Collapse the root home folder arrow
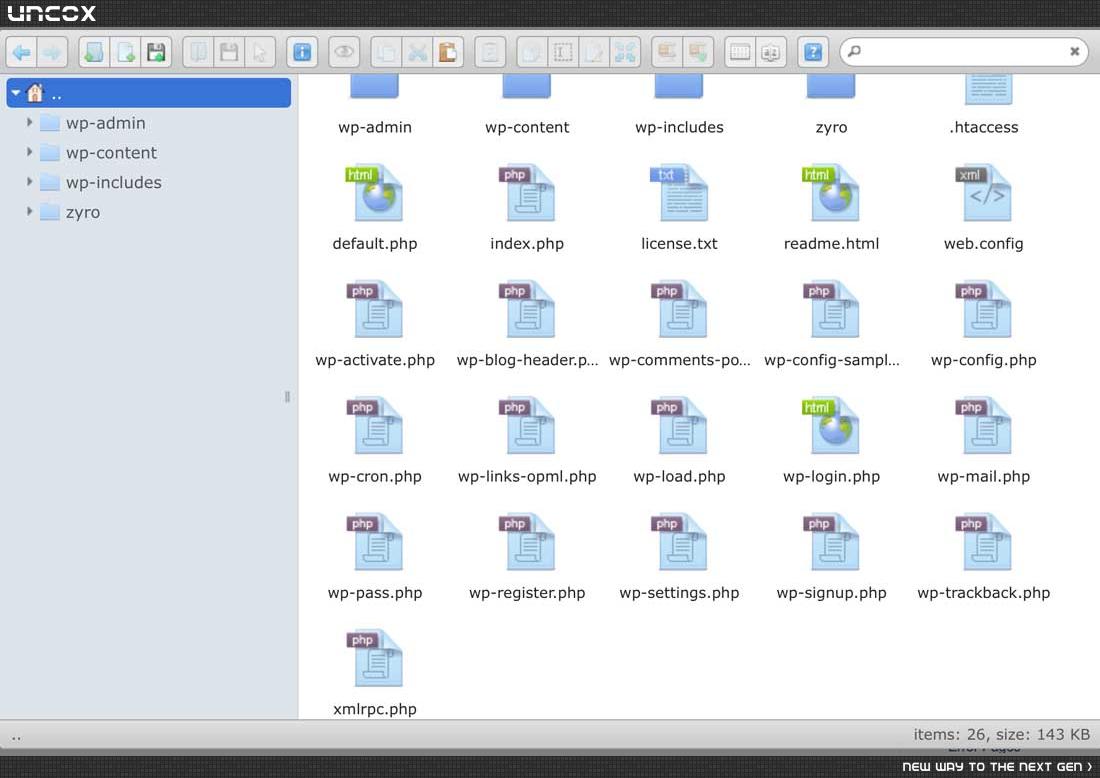This screenshot has width=1100, height=778. [x=16, y=93]
